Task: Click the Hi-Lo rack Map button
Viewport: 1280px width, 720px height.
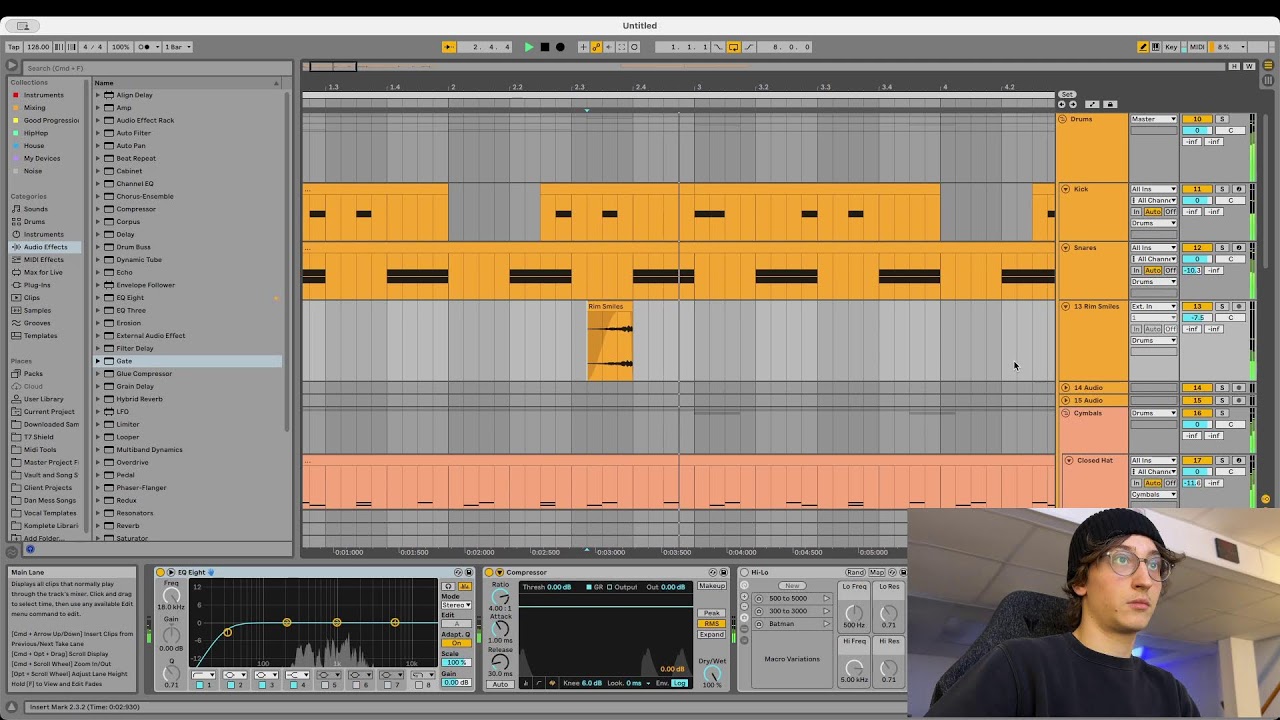Action: click(877, 573)
